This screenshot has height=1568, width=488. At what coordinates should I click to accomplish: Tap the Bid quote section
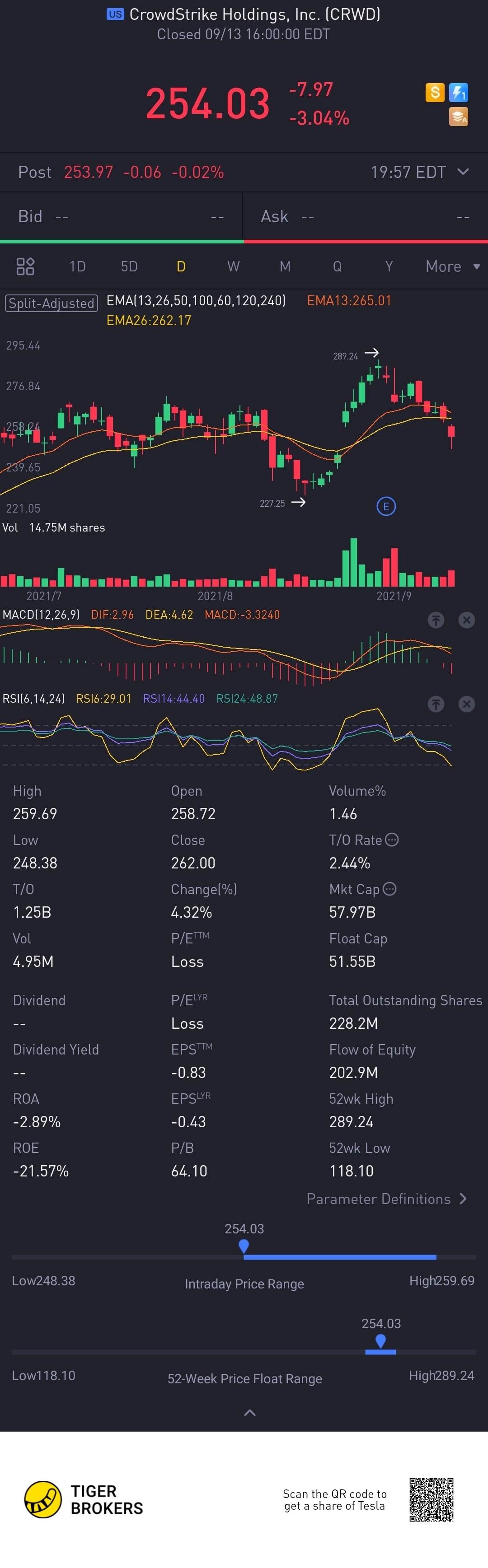click(x=121, y=217)
